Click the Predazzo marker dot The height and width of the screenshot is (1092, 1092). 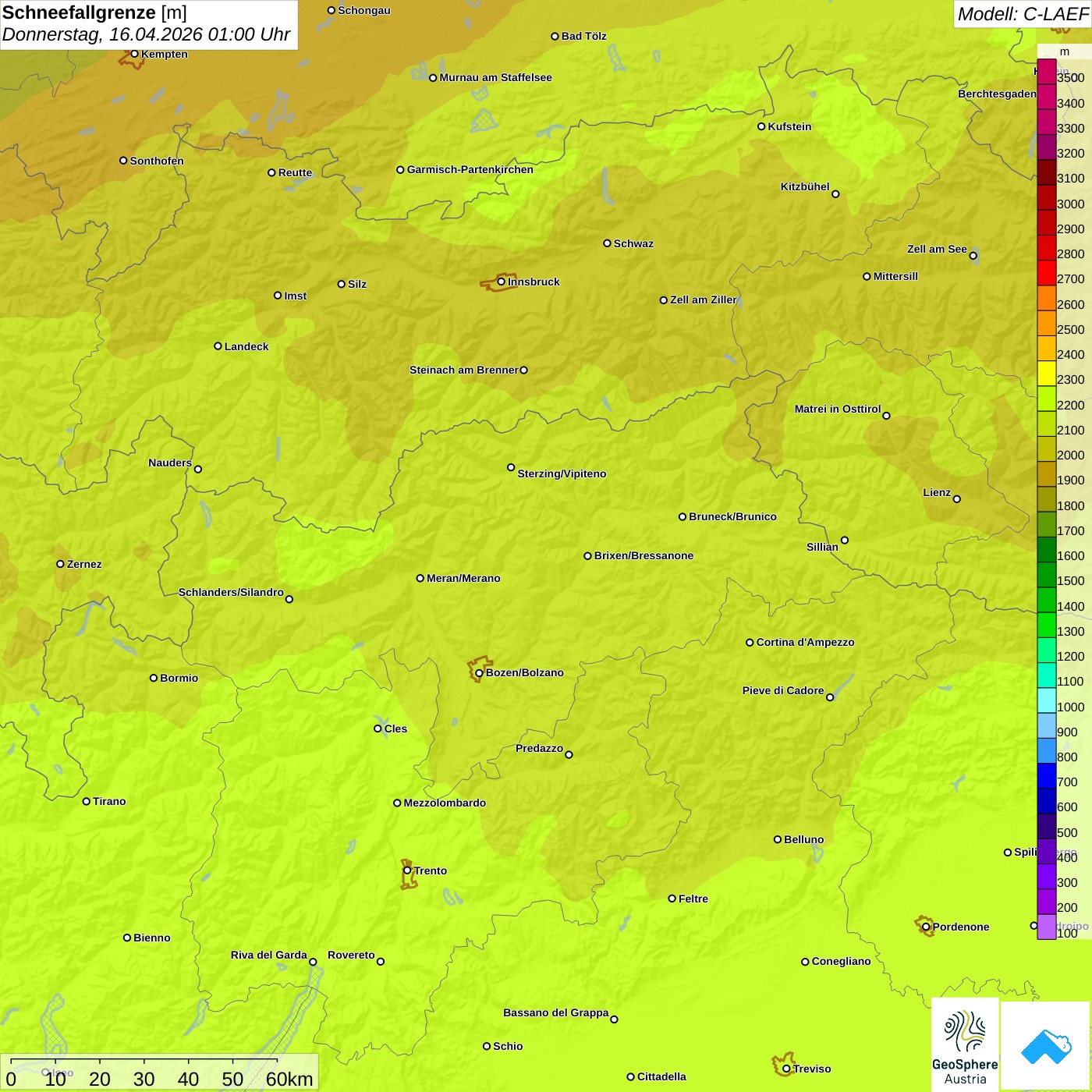coord(569,754)
